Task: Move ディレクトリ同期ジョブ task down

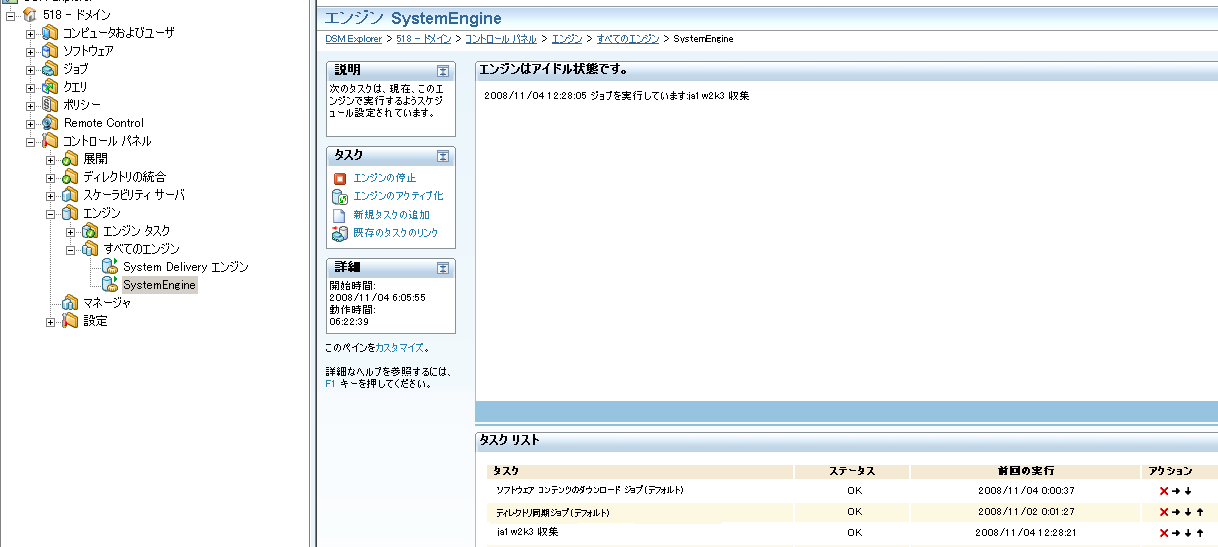Action: point(1188,512)
